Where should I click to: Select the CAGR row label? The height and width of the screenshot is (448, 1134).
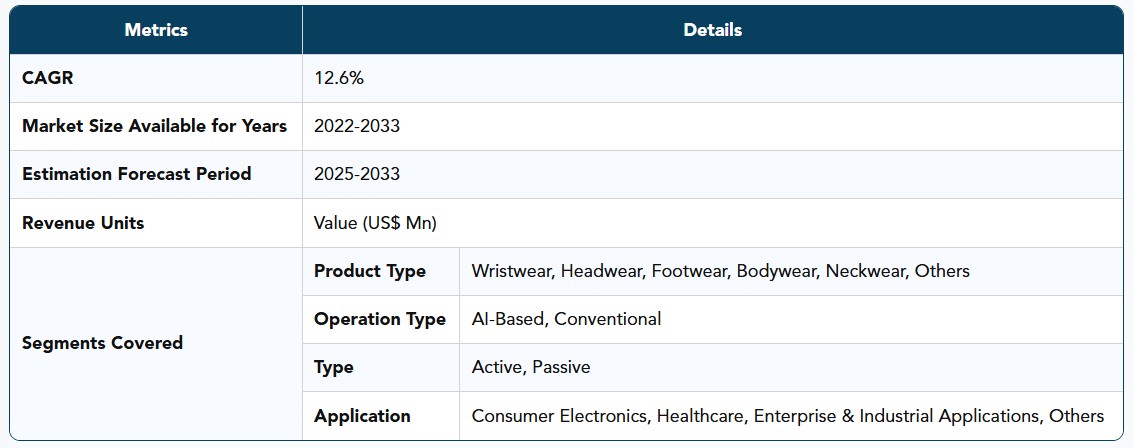click(x=48, y=78)
